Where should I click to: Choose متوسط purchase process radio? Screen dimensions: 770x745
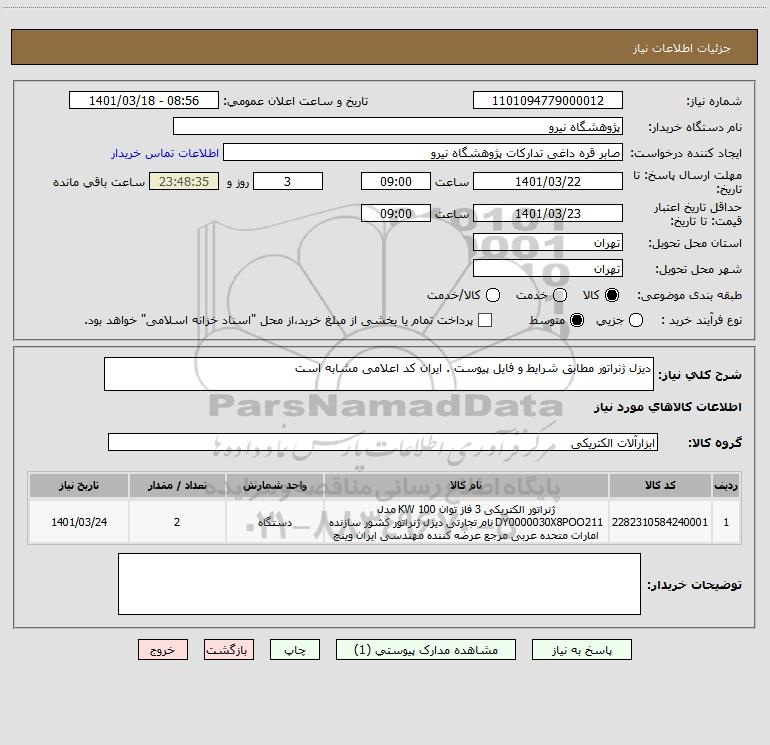click(577, 320)
